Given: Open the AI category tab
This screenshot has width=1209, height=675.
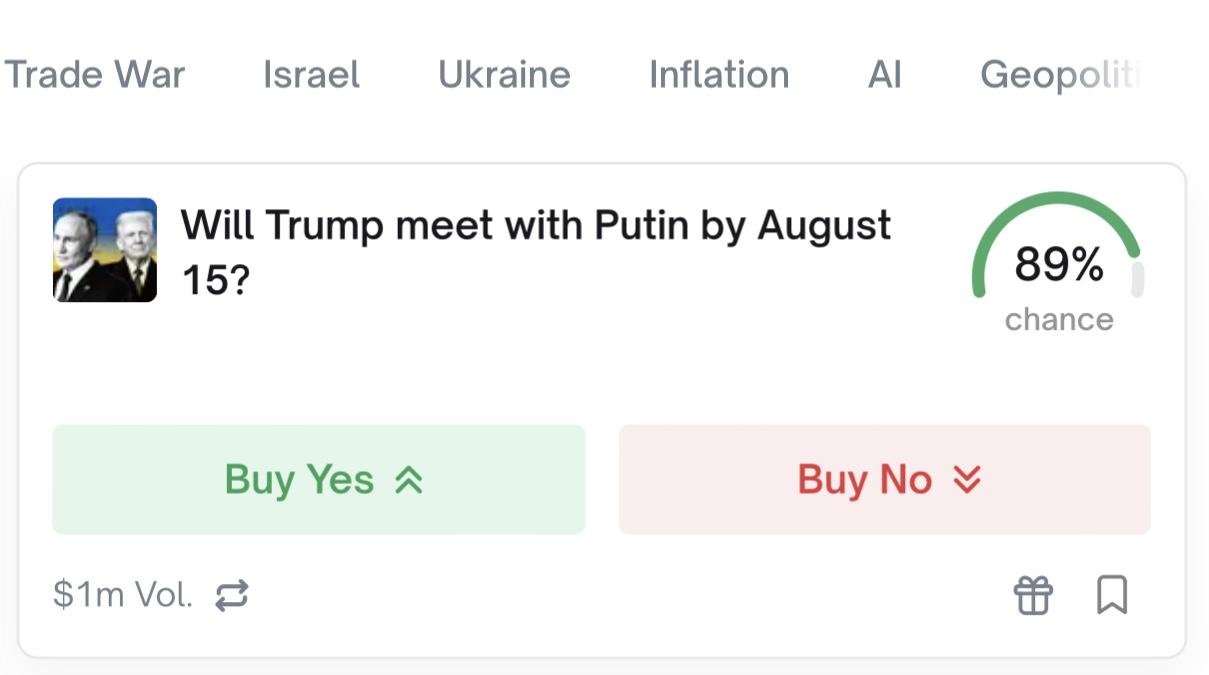Looking at the screenshot, I should click(x=884, y=75).
